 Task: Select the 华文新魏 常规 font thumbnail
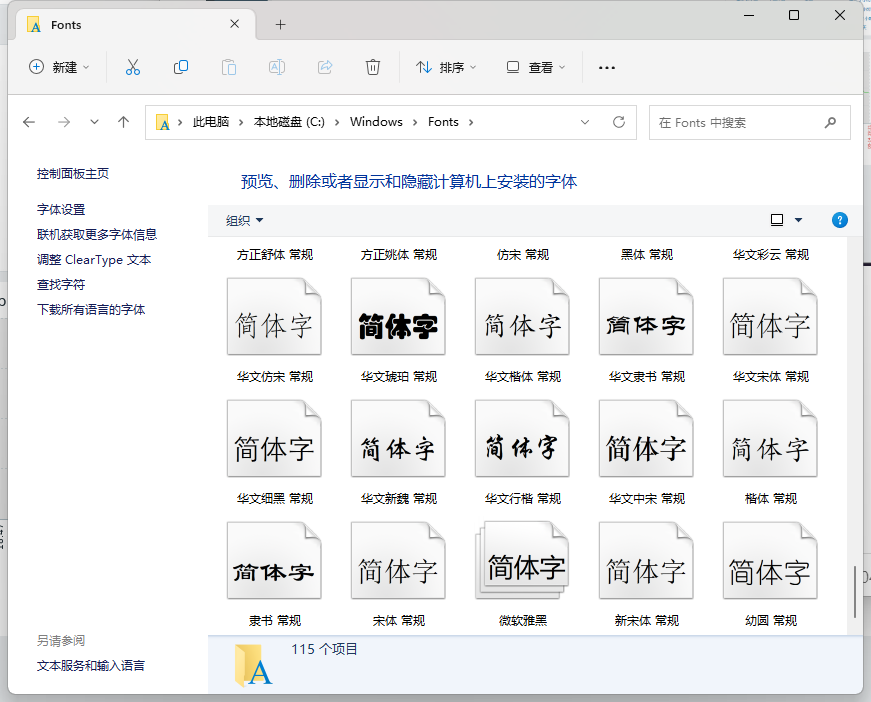398,439
